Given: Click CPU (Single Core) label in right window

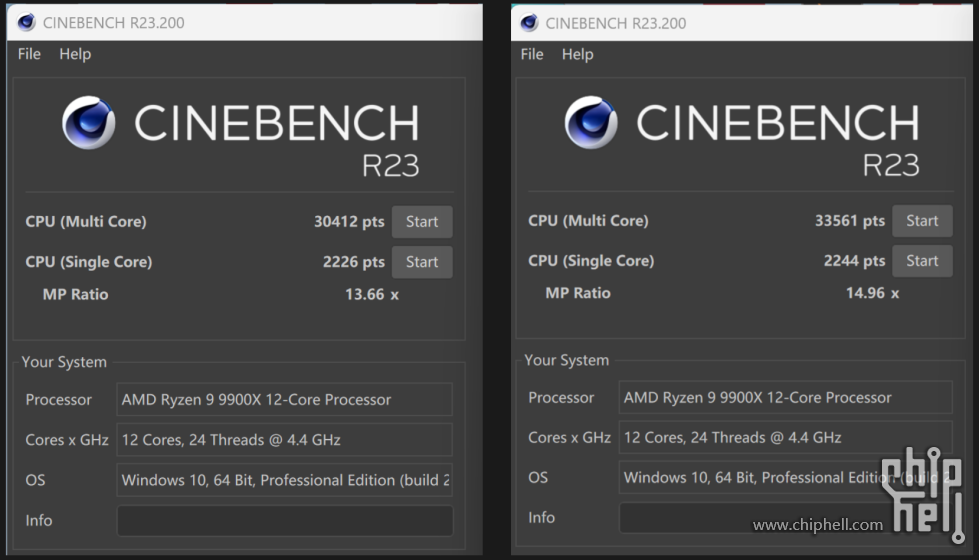Looking at the screenshot, I should (591, 261).
